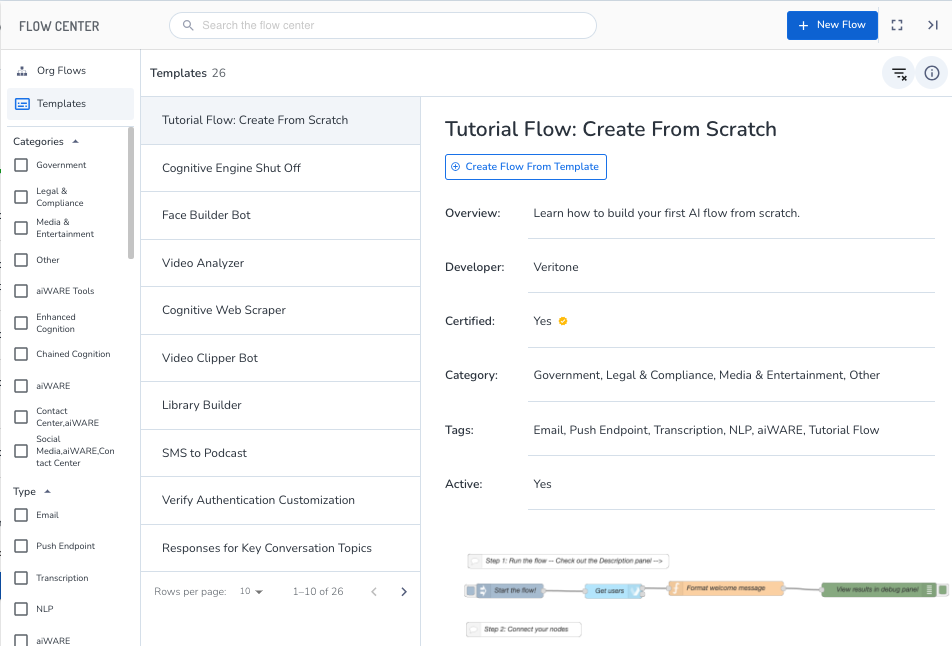Viewport: 952px width, 646px height.
Task: Click the search the flow center field
Action: [x=383, y=25]
